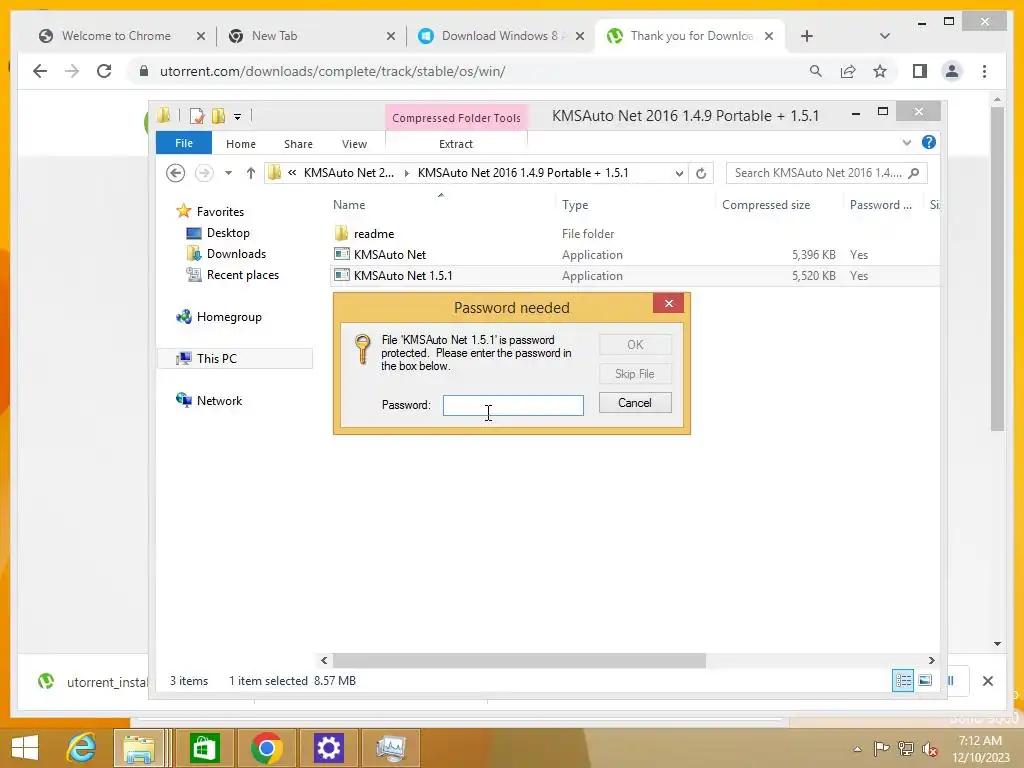Open the Windows Start button

tap(25, 748)
